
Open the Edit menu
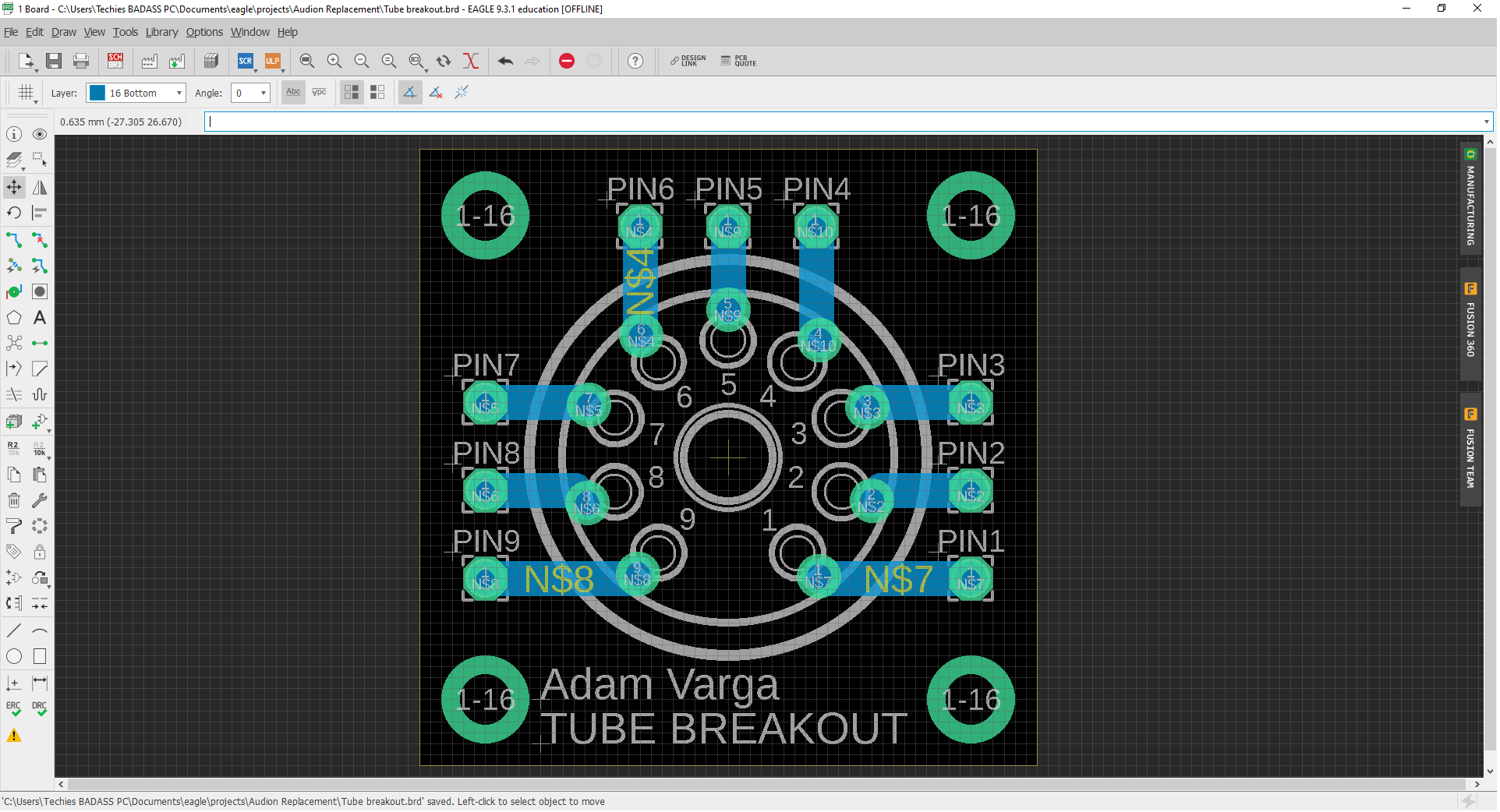(x=34, y=32)
